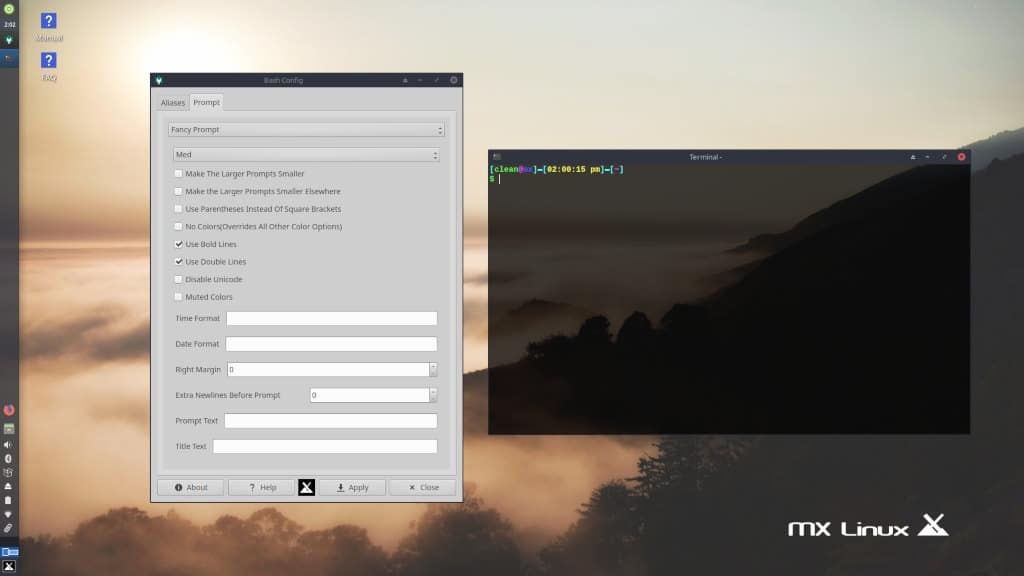Uncheck Use Double Lines

coord(178,262)
